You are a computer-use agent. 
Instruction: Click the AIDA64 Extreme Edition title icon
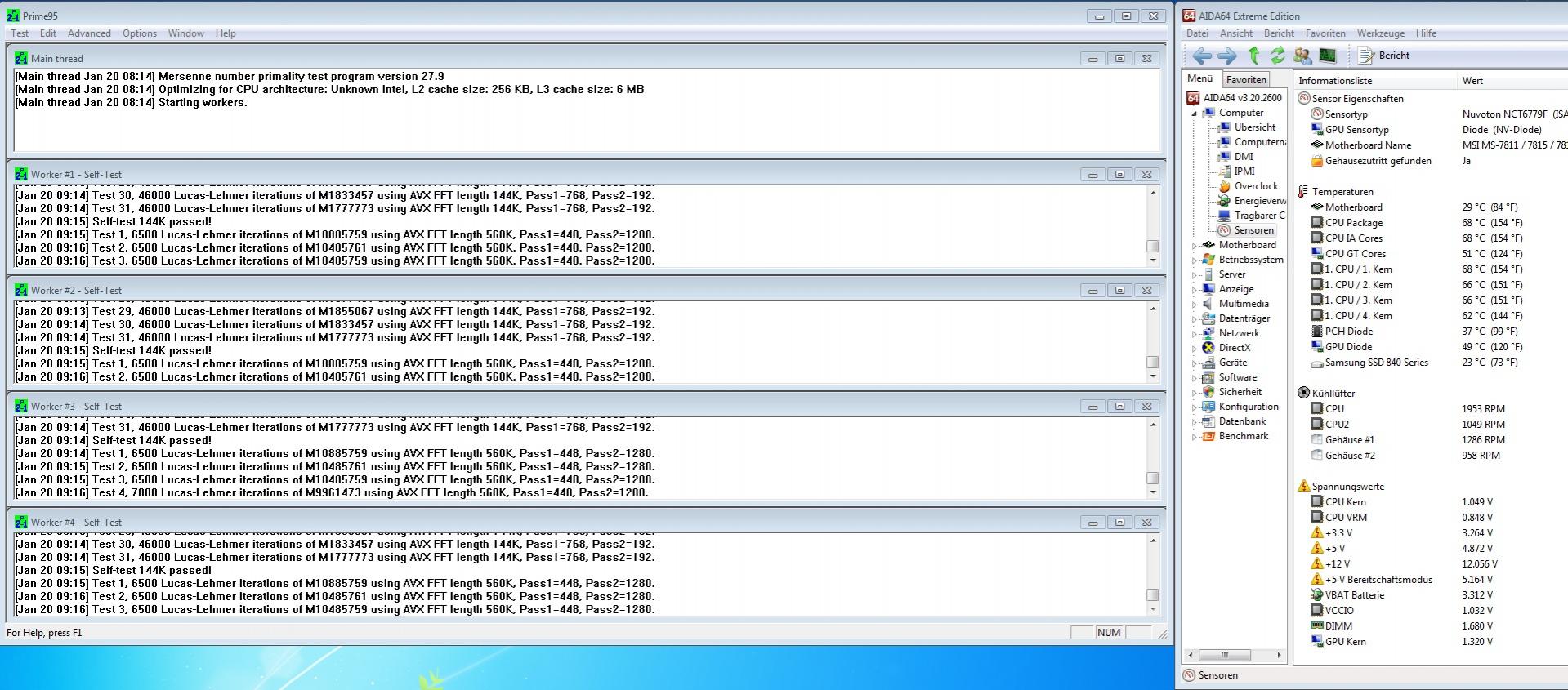tap(1189, 16)
